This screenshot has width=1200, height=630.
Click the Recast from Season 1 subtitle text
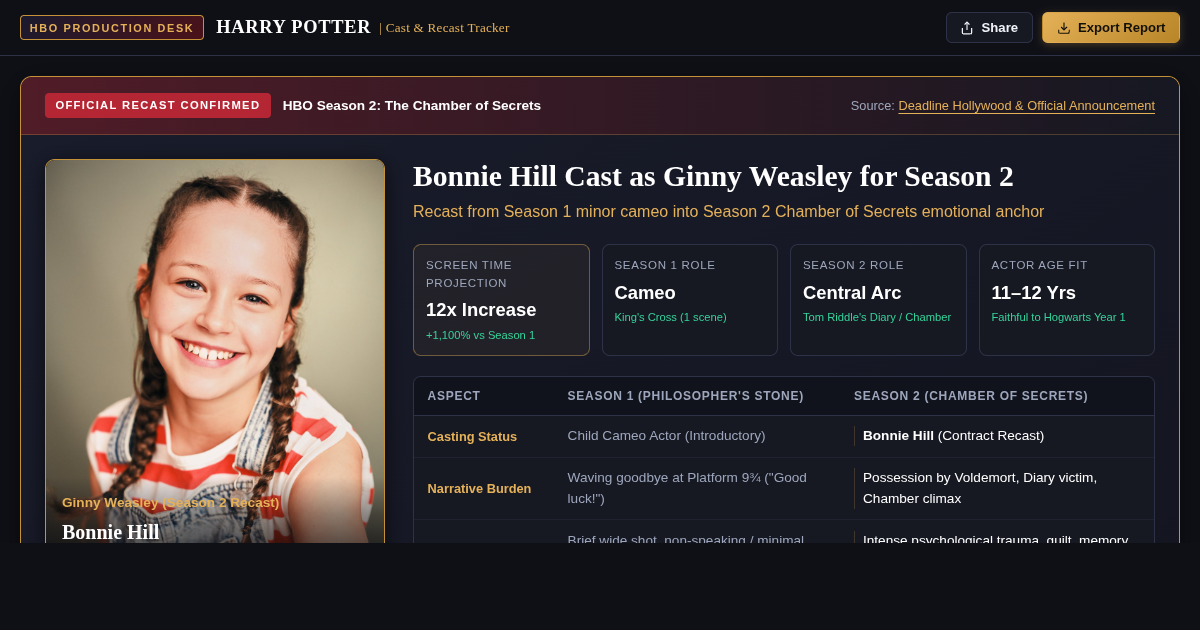click(x=728, y=212)
